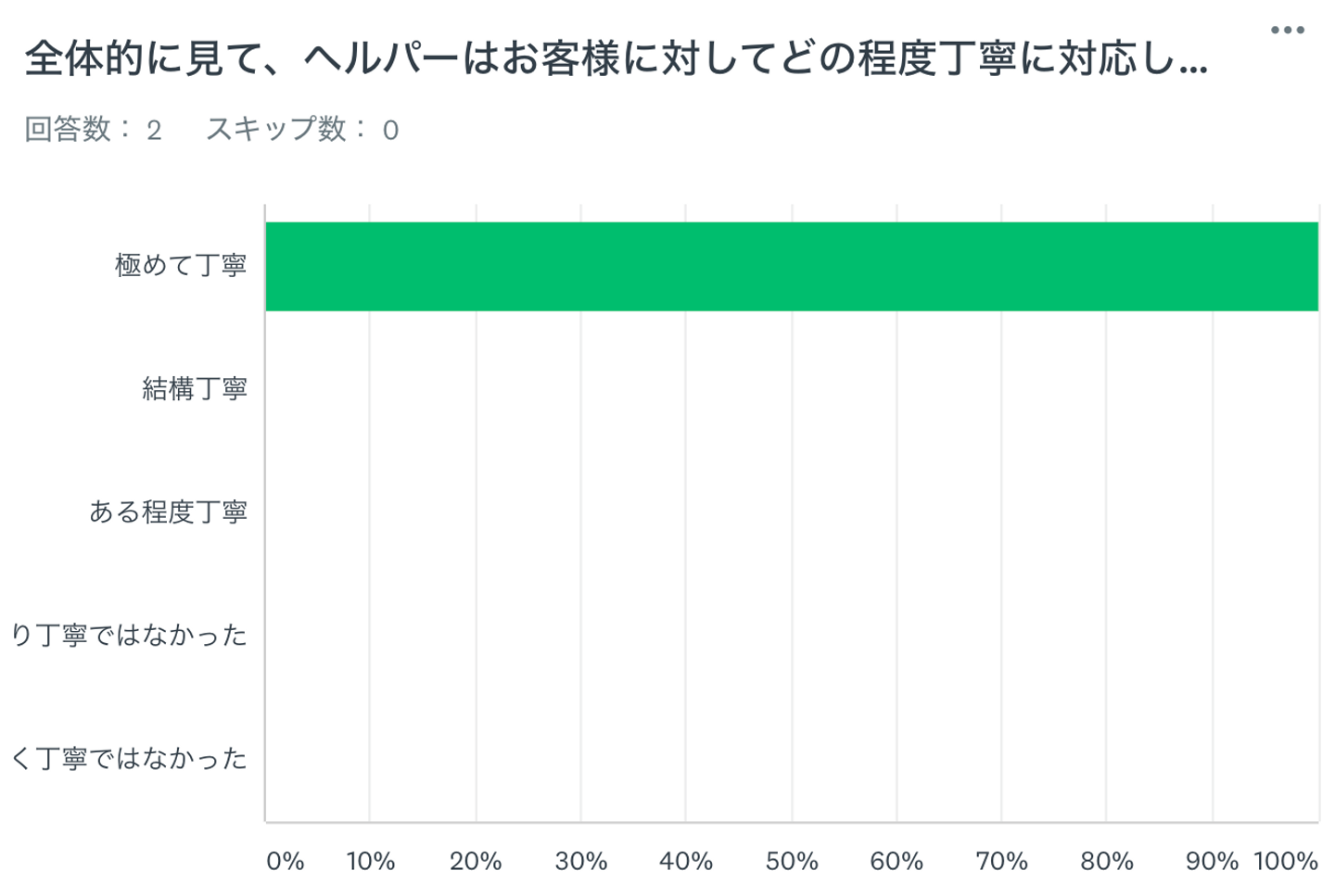1335x896 pixels.
Task: Click the 20% axis label
Action: [476, 862]
